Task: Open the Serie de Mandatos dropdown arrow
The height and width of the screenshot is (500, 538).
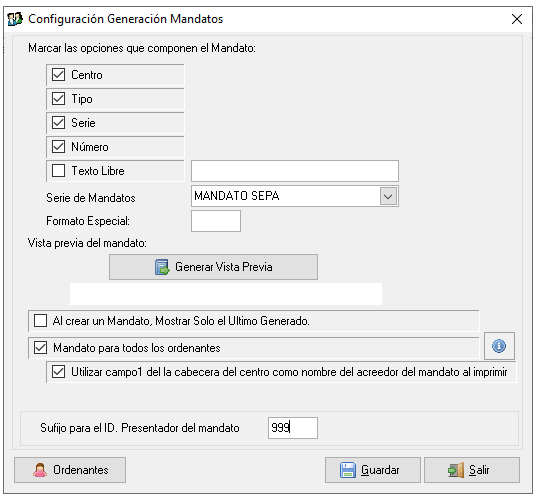Action: tap(388, 196)
